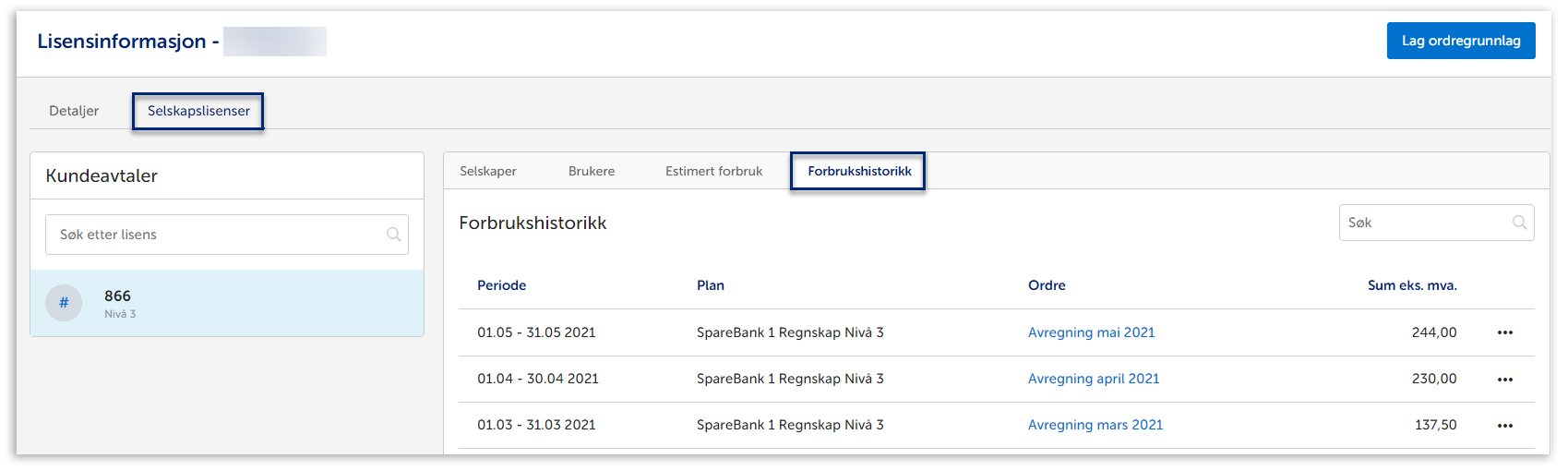This screenshot has height=471, width=1568.
Task: Click the hash icon for license 866
Action: pos(64,303)
